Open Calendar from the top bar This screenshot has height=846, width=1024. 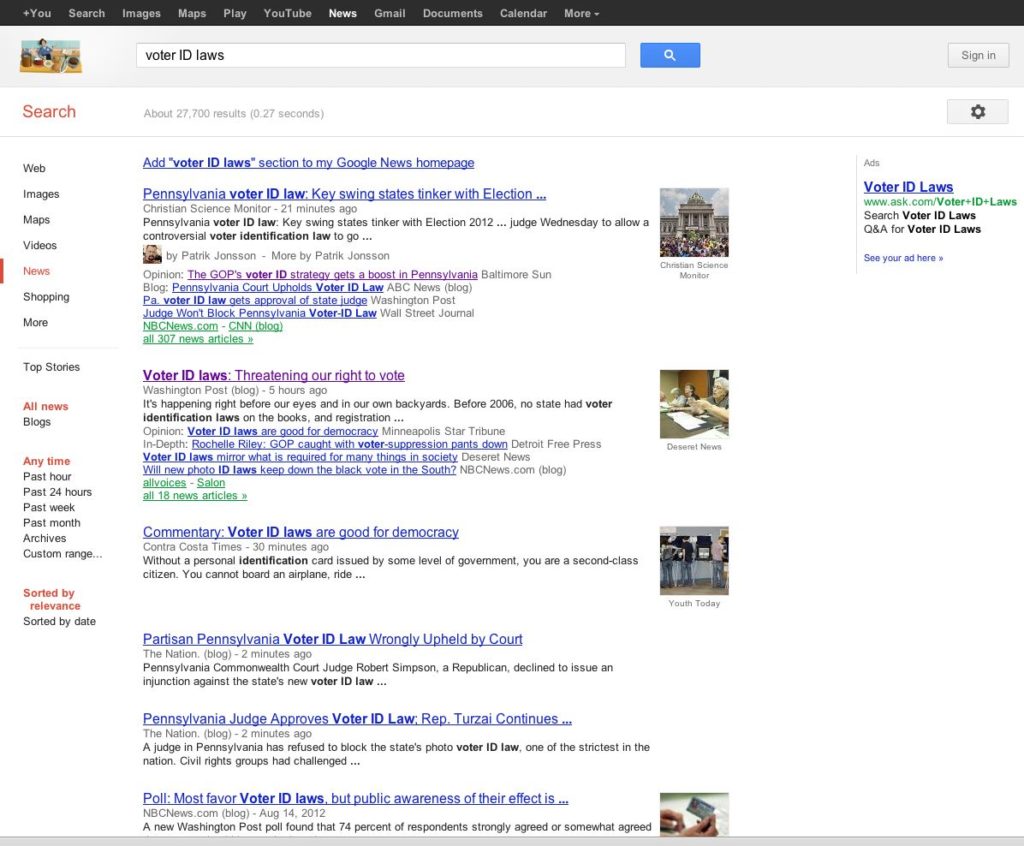(x=523, y=13)
